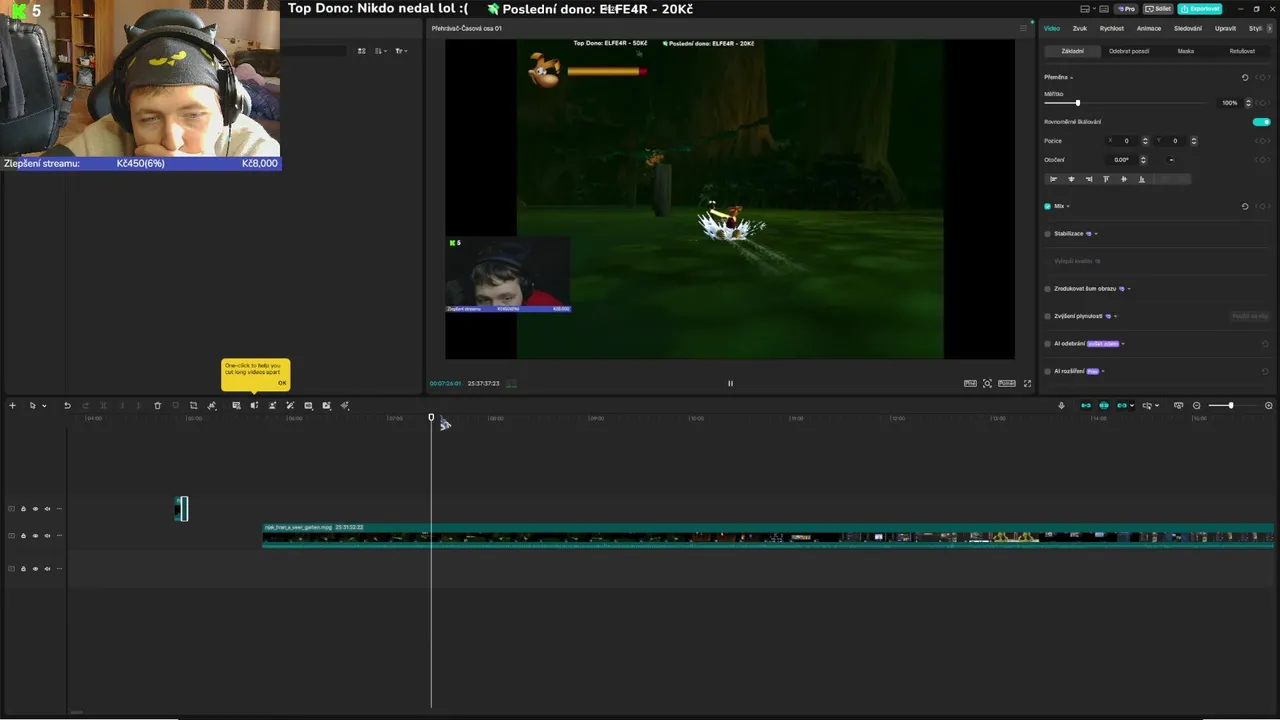Switch to the Zvuk tab
This screenshot has width=1280, height=720.
(1080, 28)
